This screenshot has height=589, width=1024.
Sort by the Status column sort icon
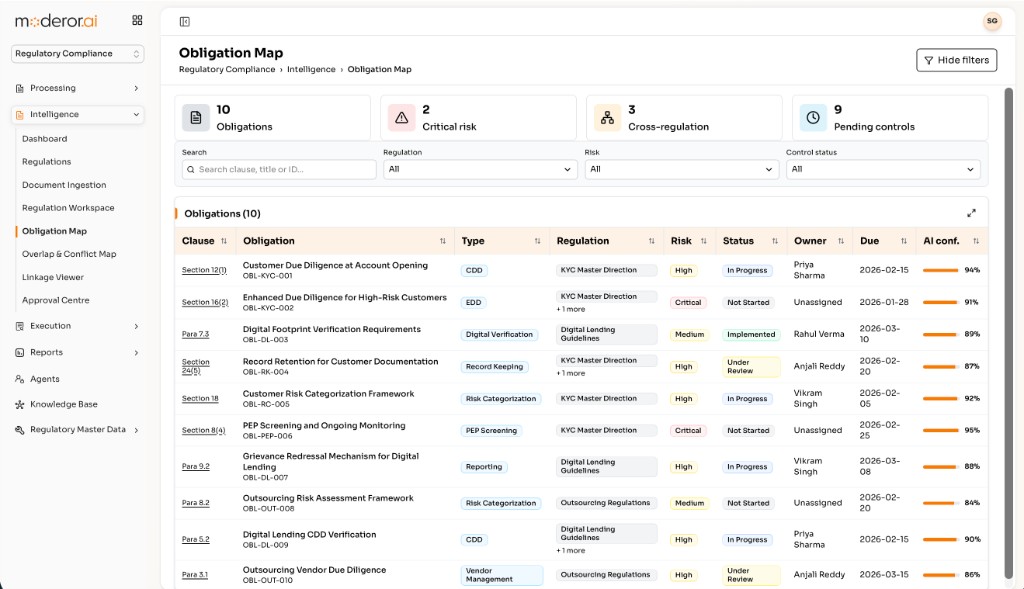(x=775, y=241)
